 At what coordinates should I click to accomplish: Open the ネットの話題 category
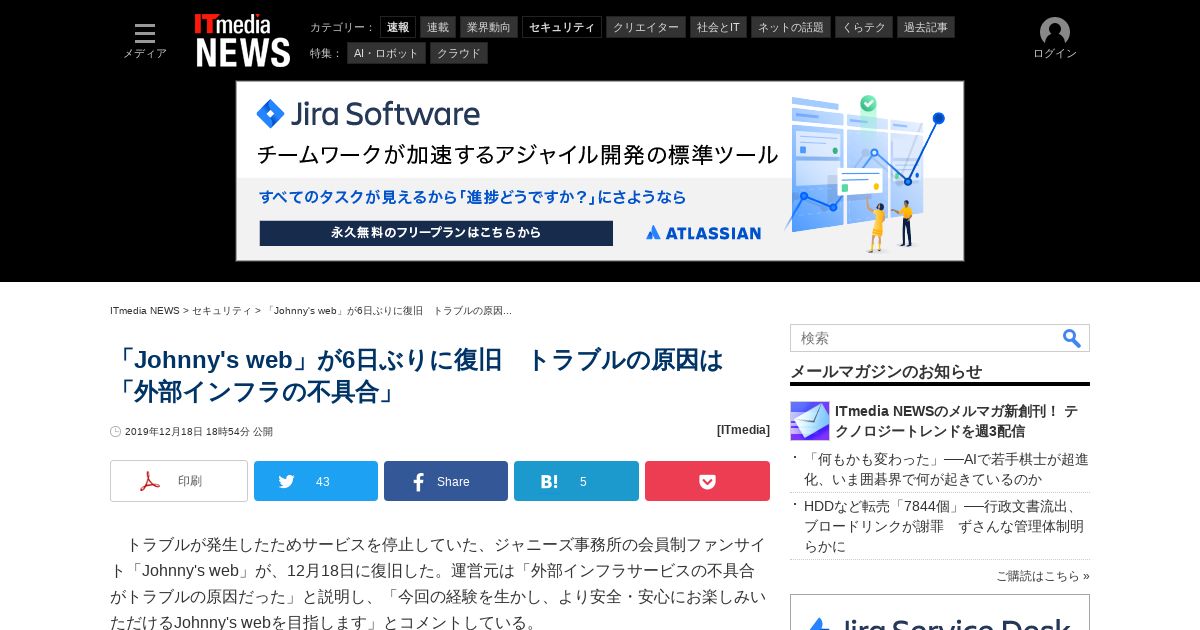point(791,27)
